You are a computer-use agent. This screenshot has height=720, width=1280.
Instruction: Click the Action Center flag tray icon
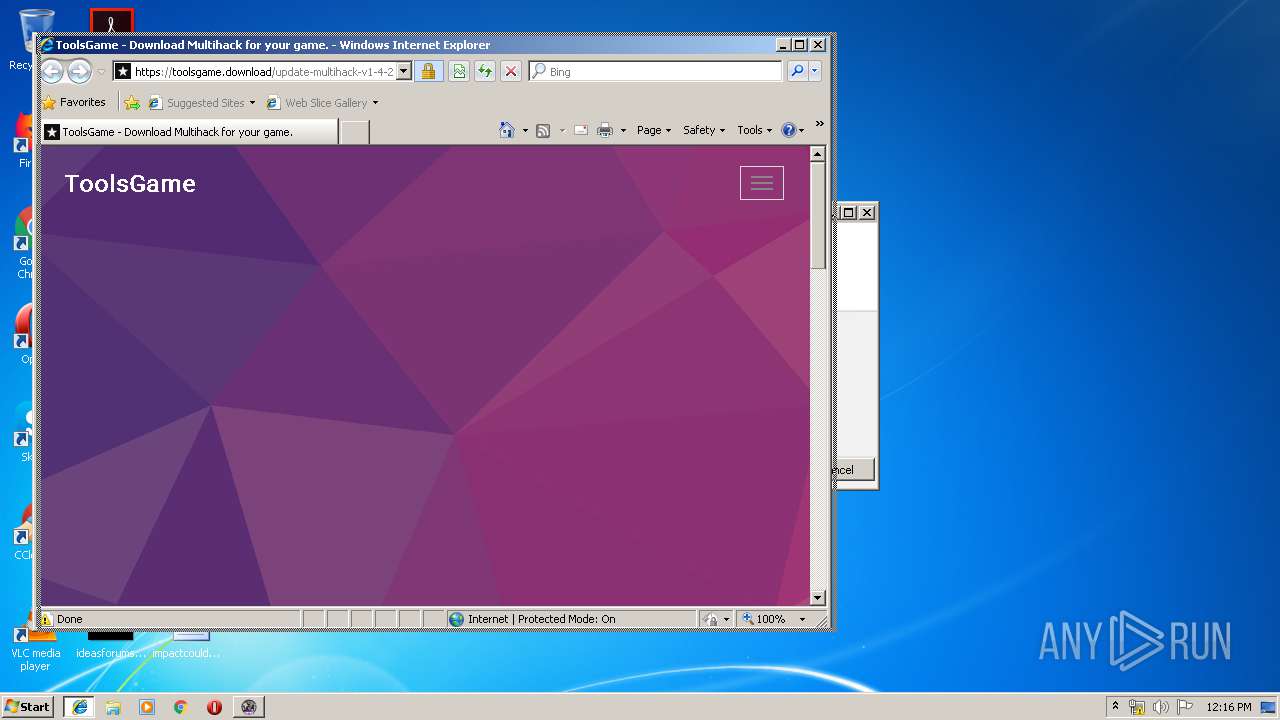click(x=1185, y=707)
